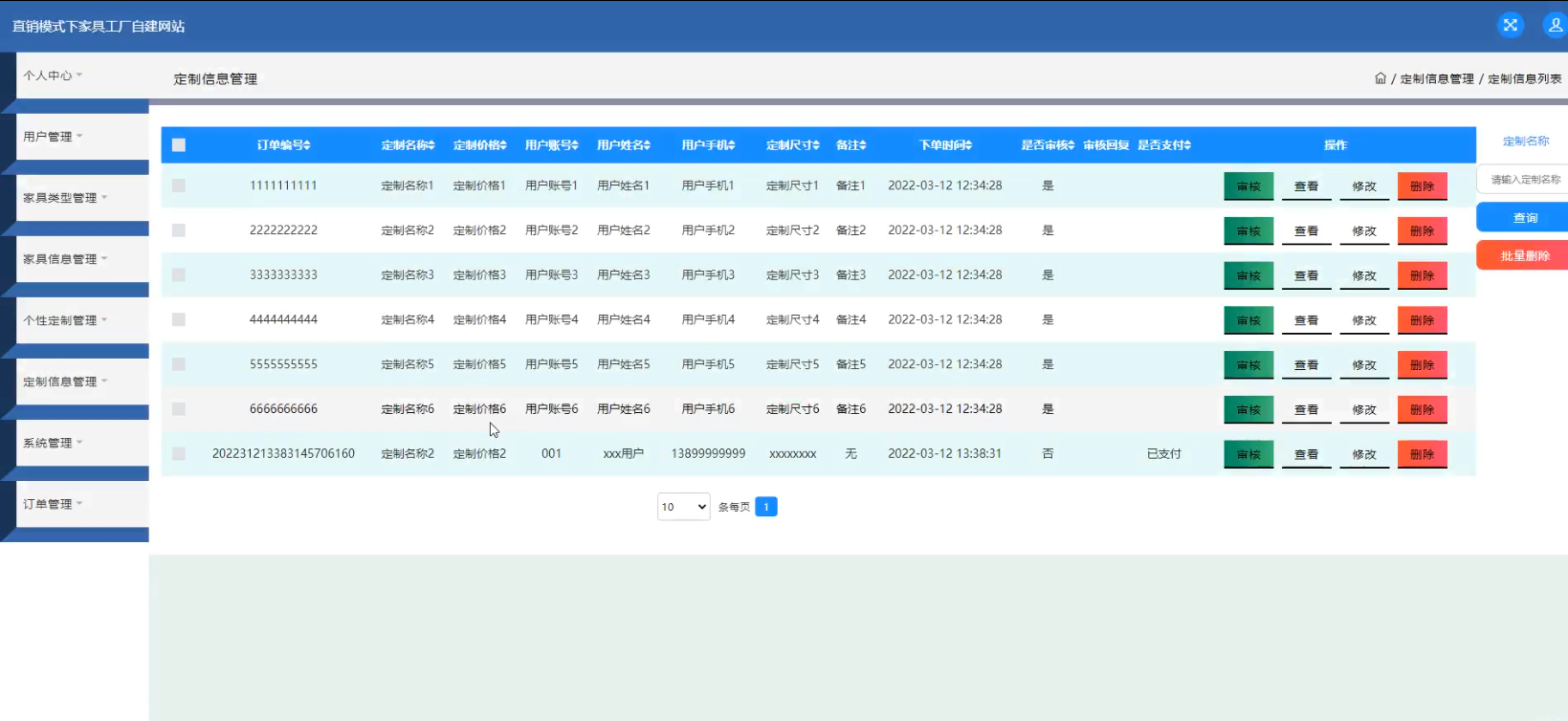Check the row for order 3333333333
Image resolution: width=1568 pixels, height=721 pixels.
coord(179,275)
